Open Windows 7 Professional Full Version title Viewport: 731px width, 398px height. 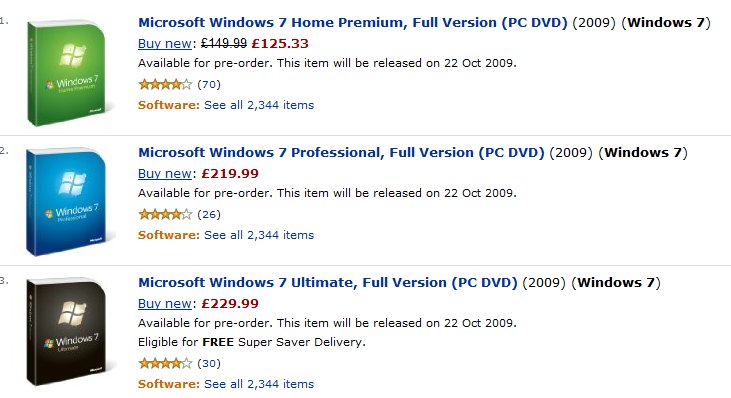[x=341, y=152]
